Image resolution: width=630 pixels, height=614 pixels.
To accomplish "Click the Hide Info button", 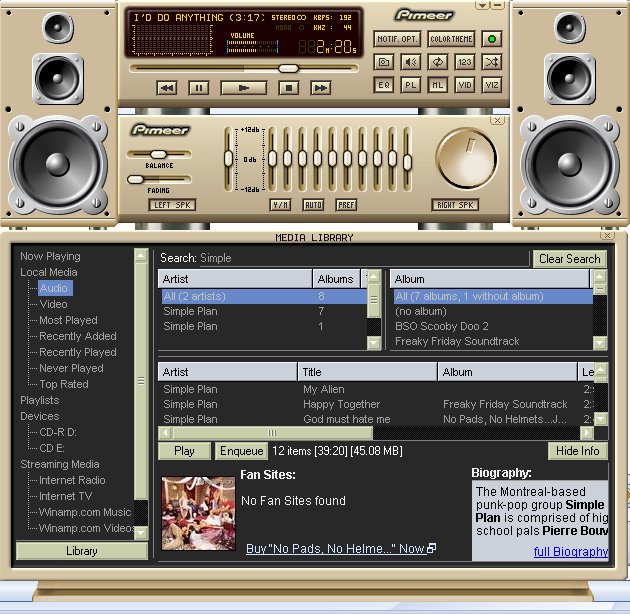I will coord(577,451).
